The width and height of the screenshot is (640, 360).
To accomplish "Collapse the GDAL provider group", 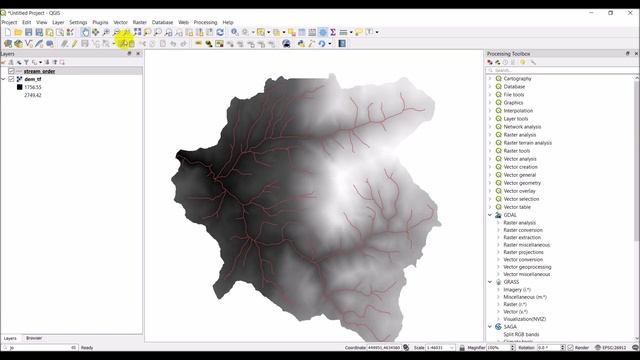I will pos(490,215).
